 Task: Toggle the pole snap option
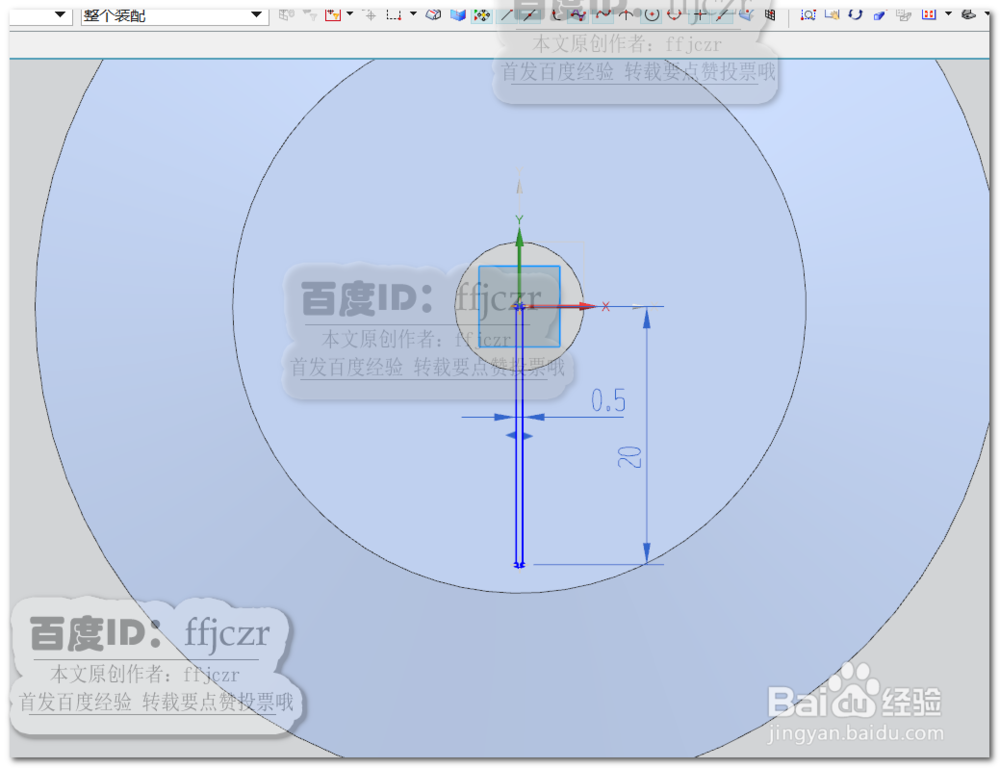[x=579, y=14]
